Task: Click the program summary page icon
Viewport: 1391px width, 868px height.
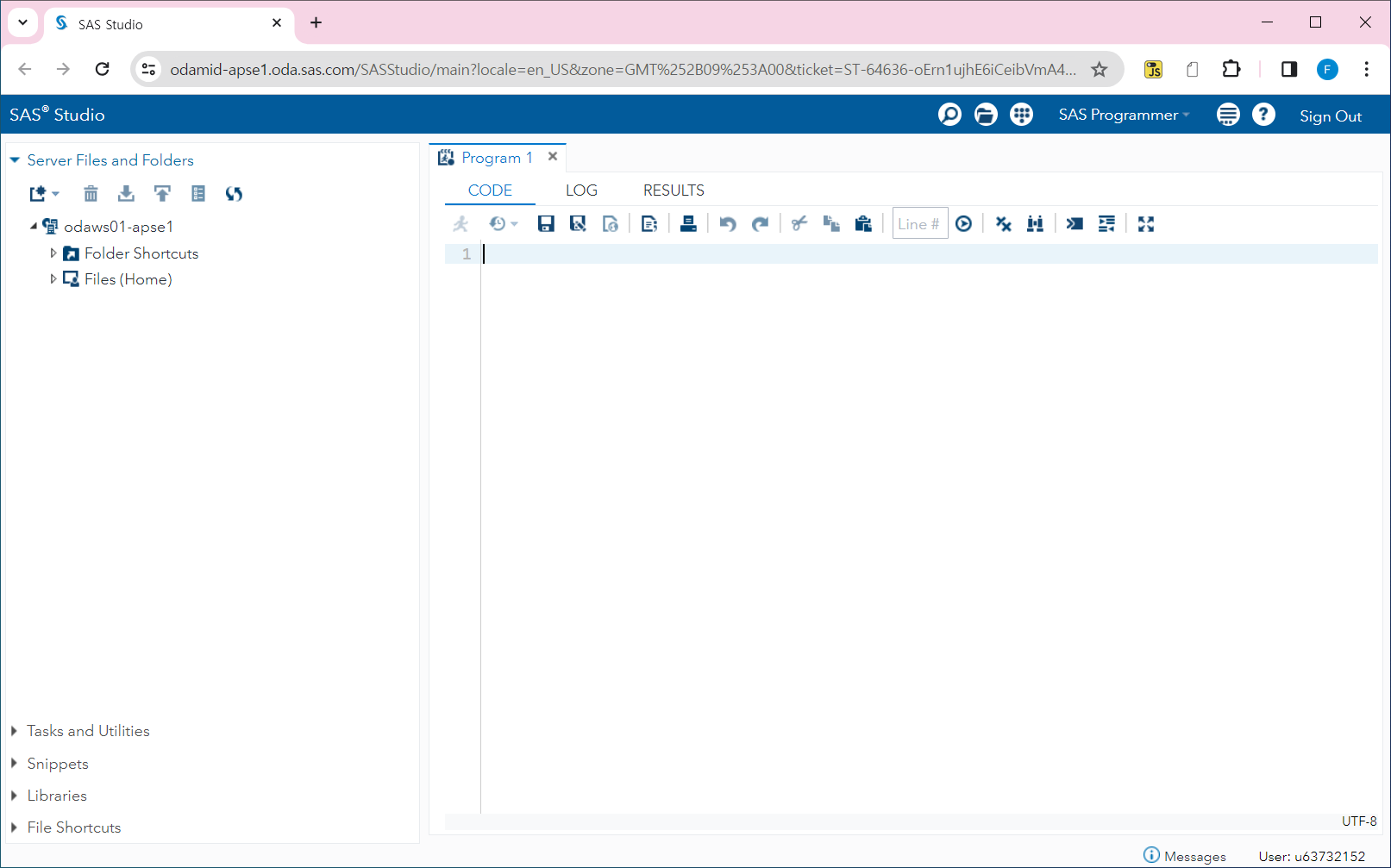Action: [x=649, y=224]
